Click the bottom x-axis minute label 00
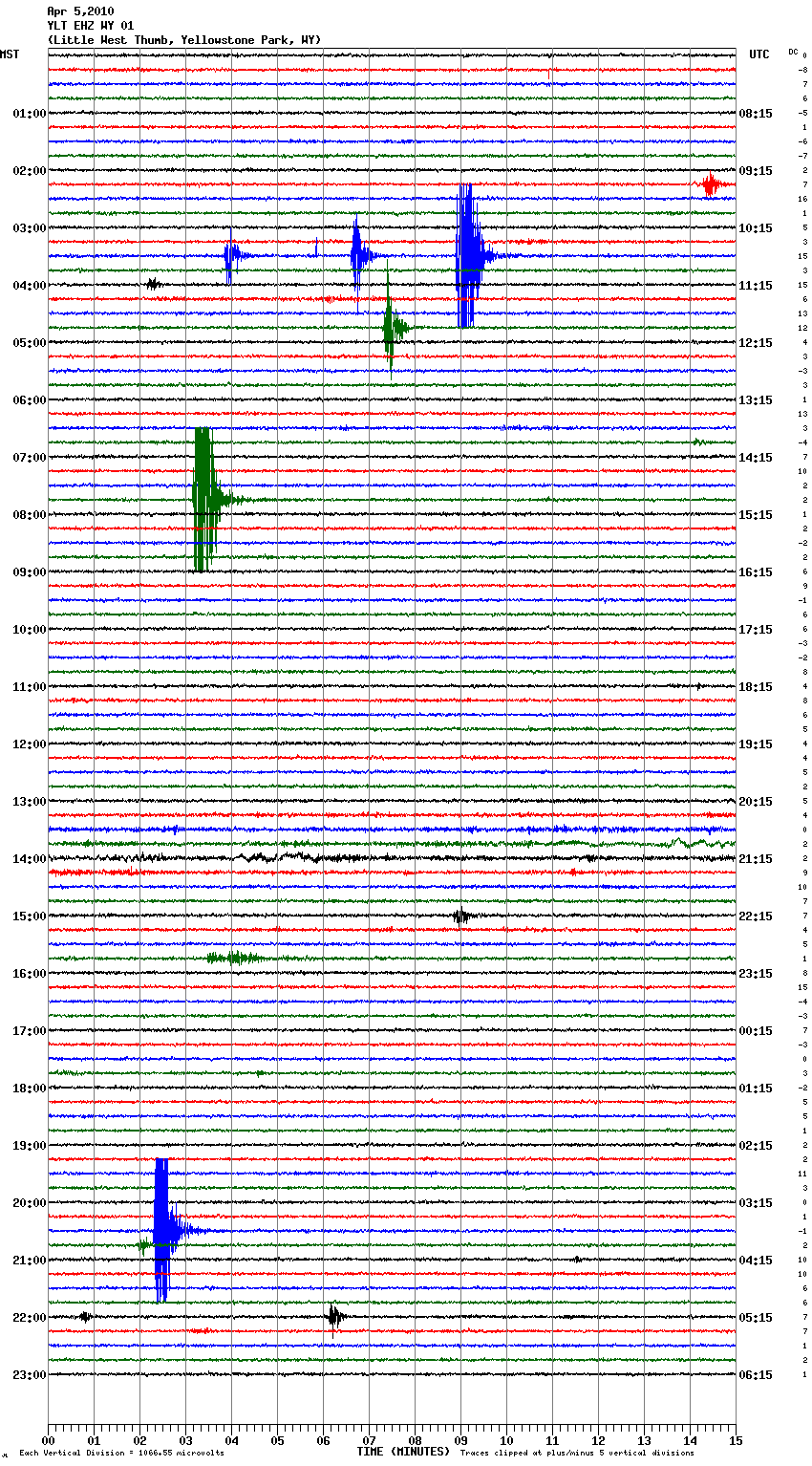 (x=48, y=1440)
